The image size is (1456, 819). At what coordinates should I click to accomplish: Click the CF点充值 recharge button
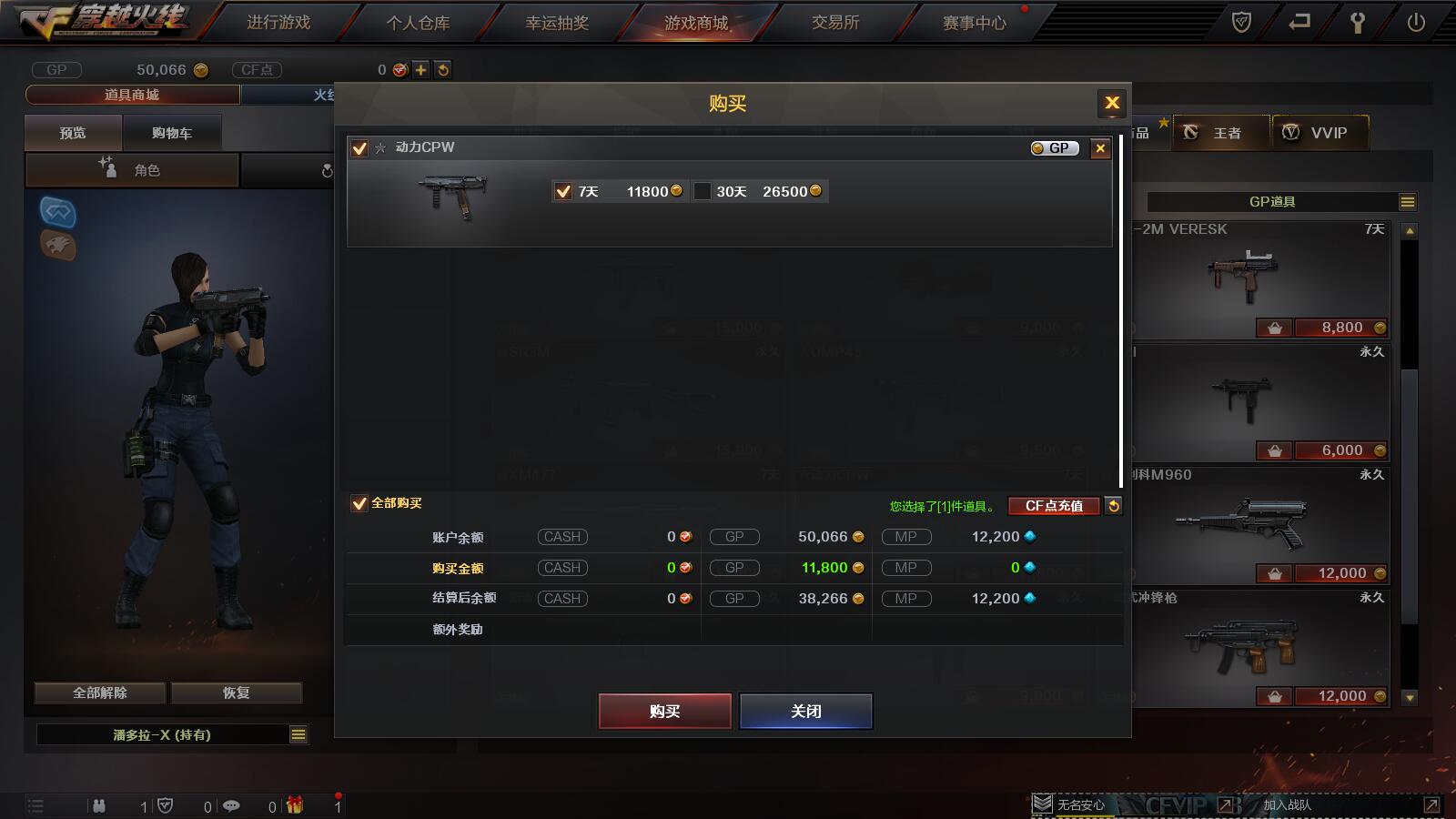tap(1054, 506)
